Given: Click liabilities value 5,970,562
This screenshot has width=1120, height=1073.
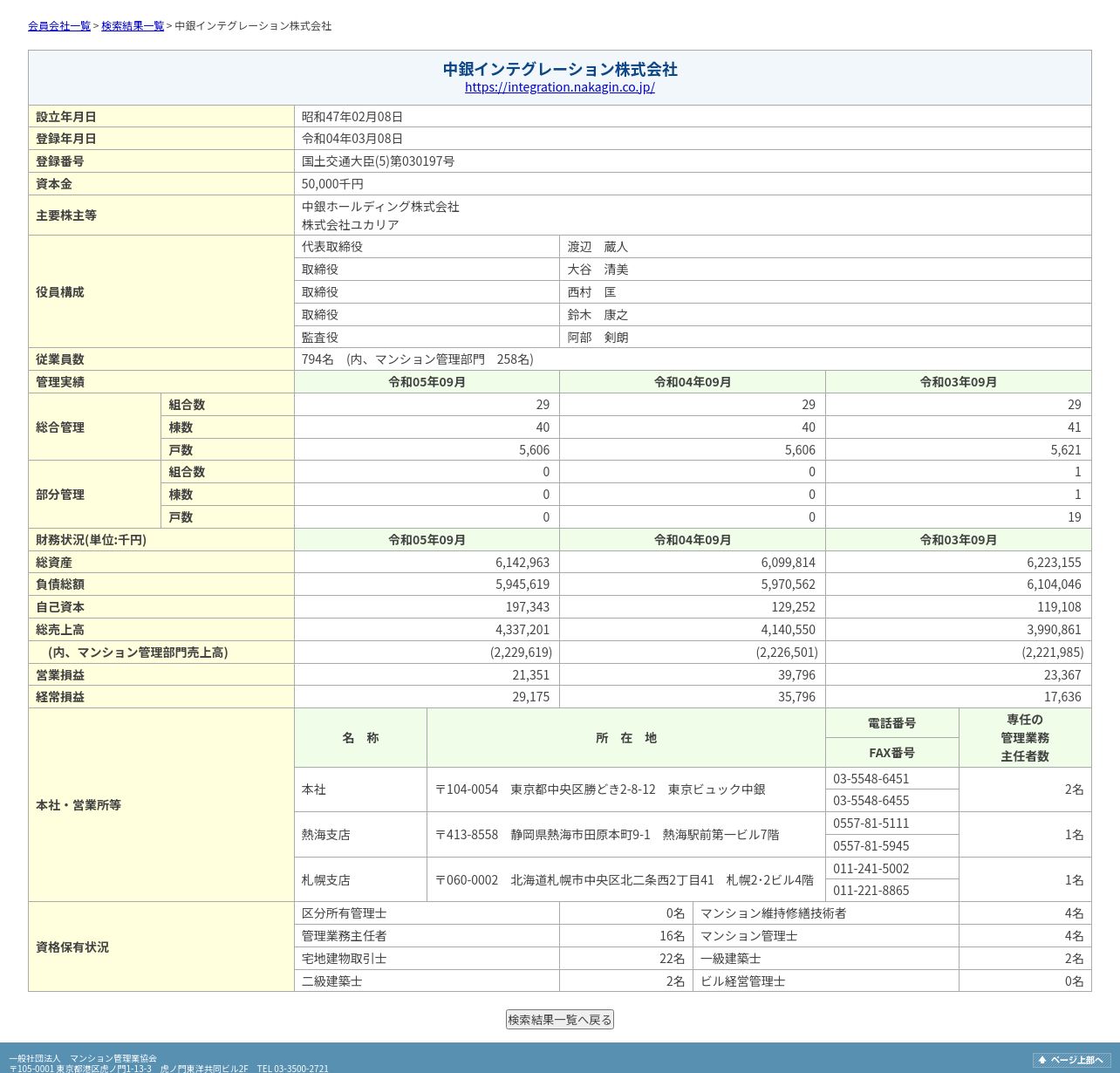Looking at the screenshot, I should click(789, 584).
